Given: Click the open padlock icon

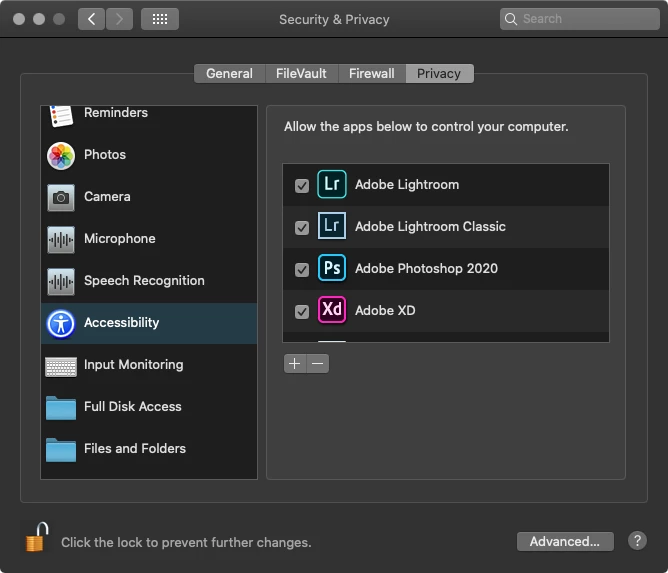Looking at the screenshot, I should pos(36,537).
